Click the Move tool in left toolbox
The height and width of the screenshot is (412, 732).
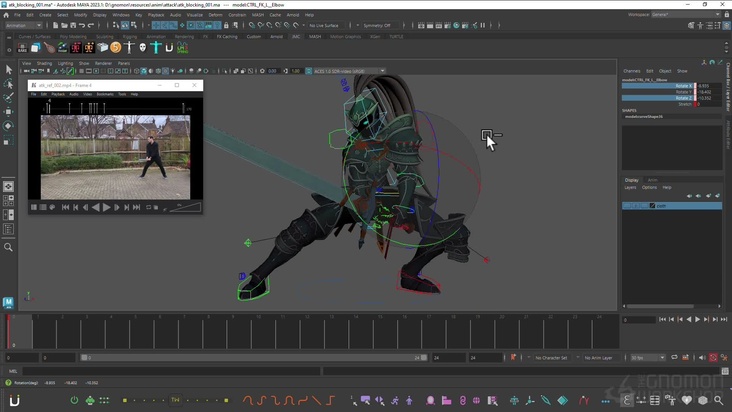coord(9,112)
